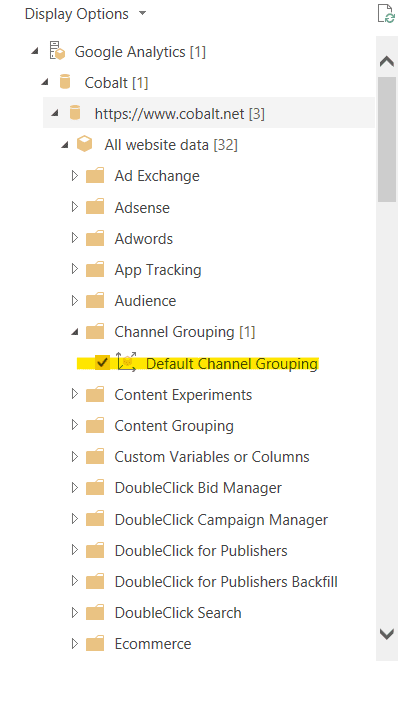The width and height of the screenshot is (403, 722).
Task: Click the vertical scrollbar thumb
Action: pos(387,140)
